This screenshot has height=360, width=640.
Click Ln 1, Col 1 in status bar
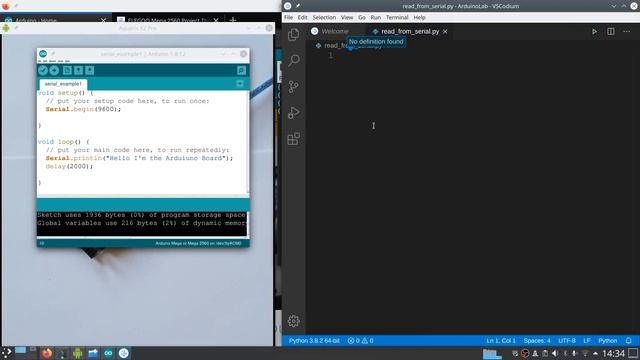point(501,340)
